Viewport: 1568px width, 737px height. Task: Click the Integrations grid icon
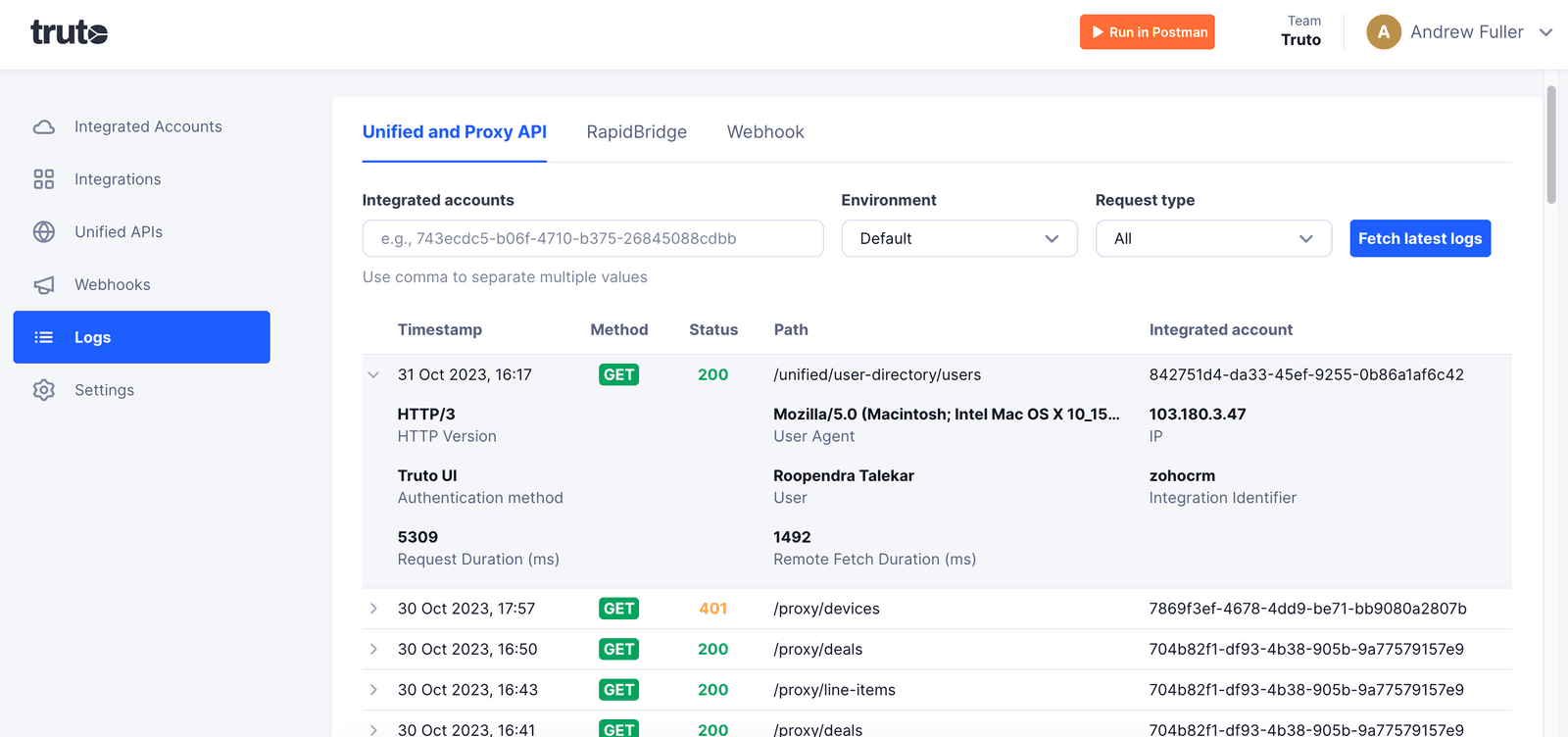pyautogui.click(x=44, y=179)
